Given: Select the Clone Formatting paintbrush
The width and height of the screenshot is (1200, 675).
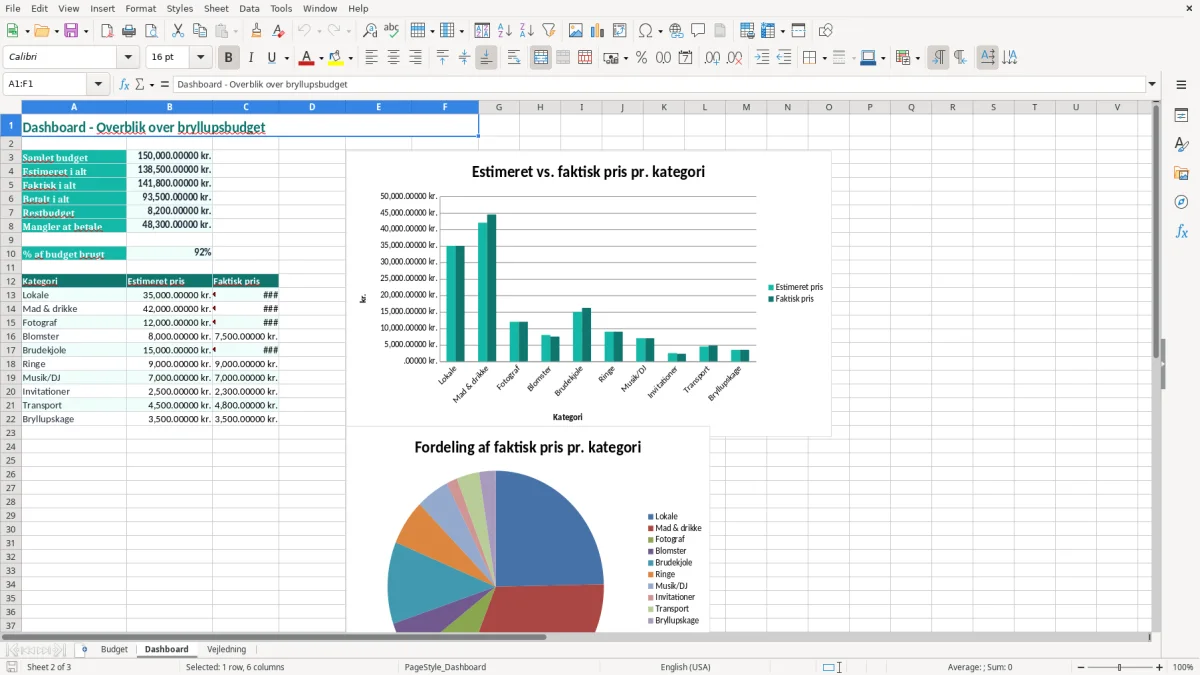Looking at the screenshot, I should [x=256, y=31].
